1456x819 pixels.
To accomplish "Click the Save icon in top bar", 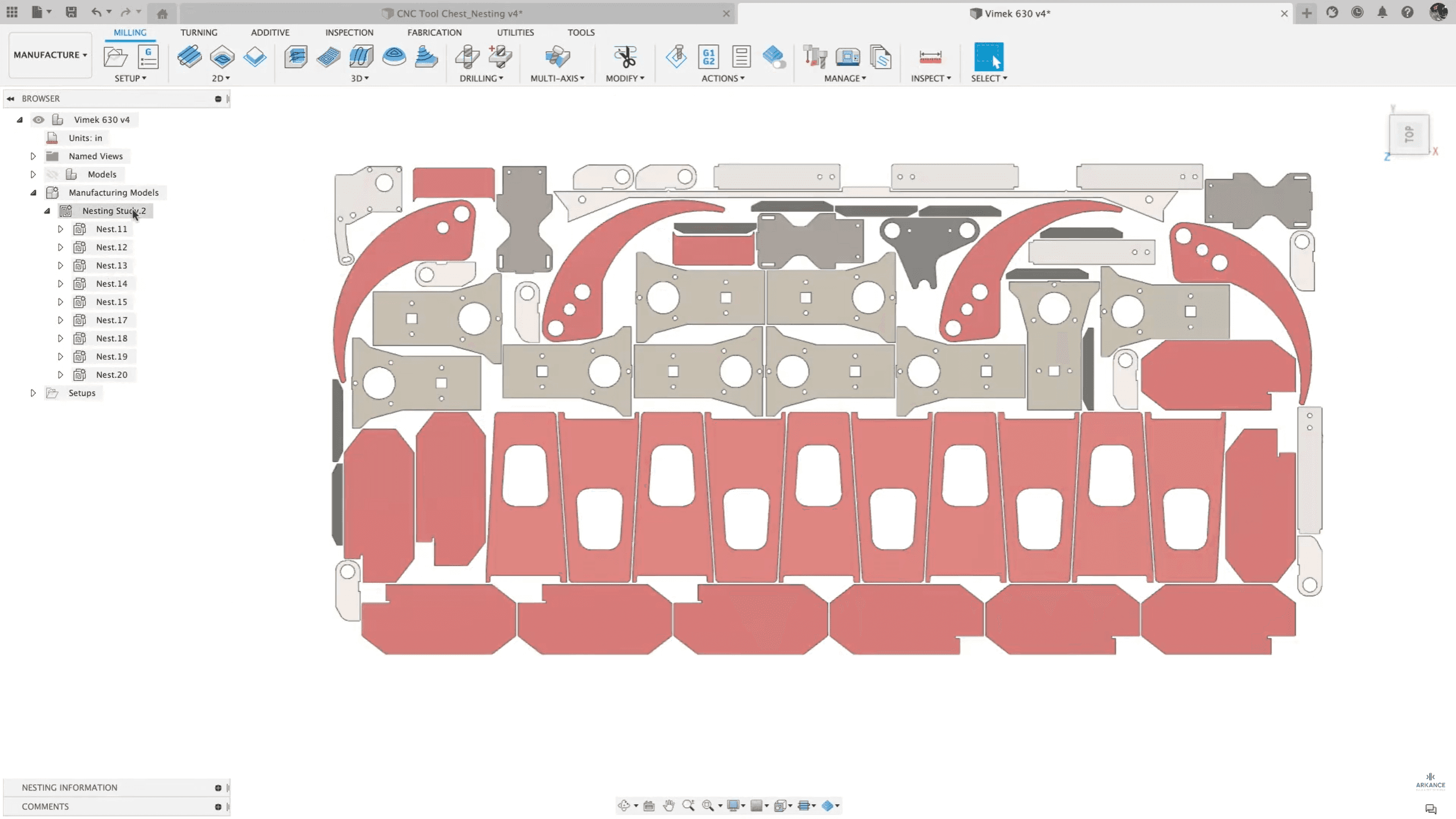I will coord(71,13).
